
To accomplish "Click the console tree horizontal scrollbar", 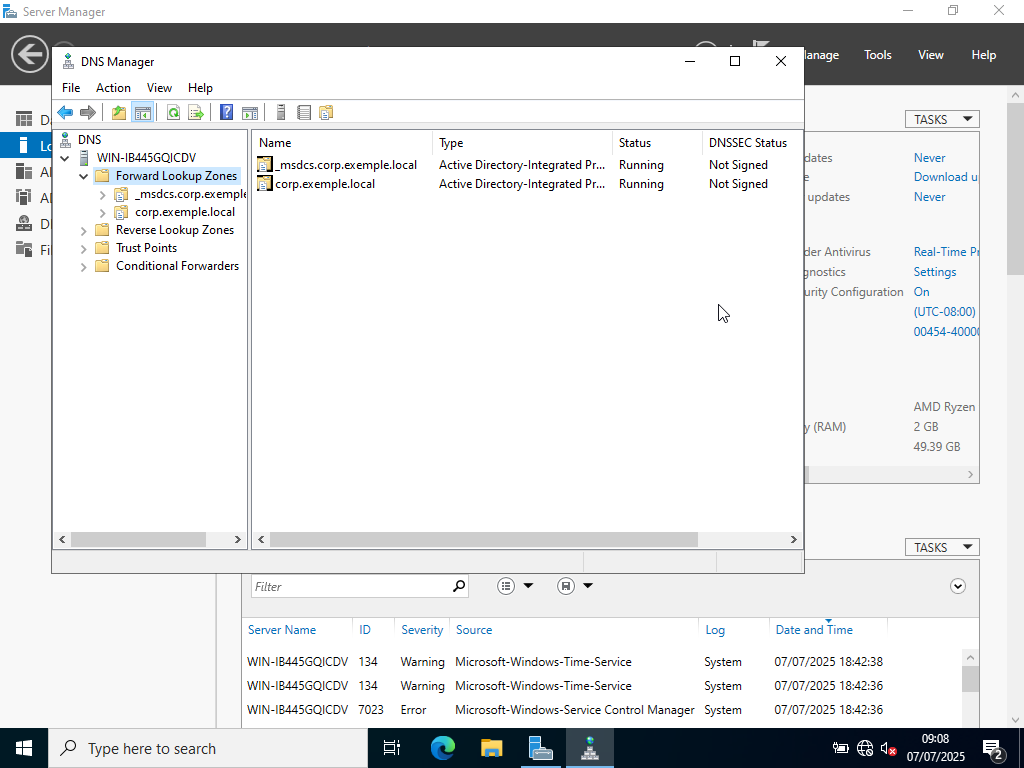I will point(138,539).
